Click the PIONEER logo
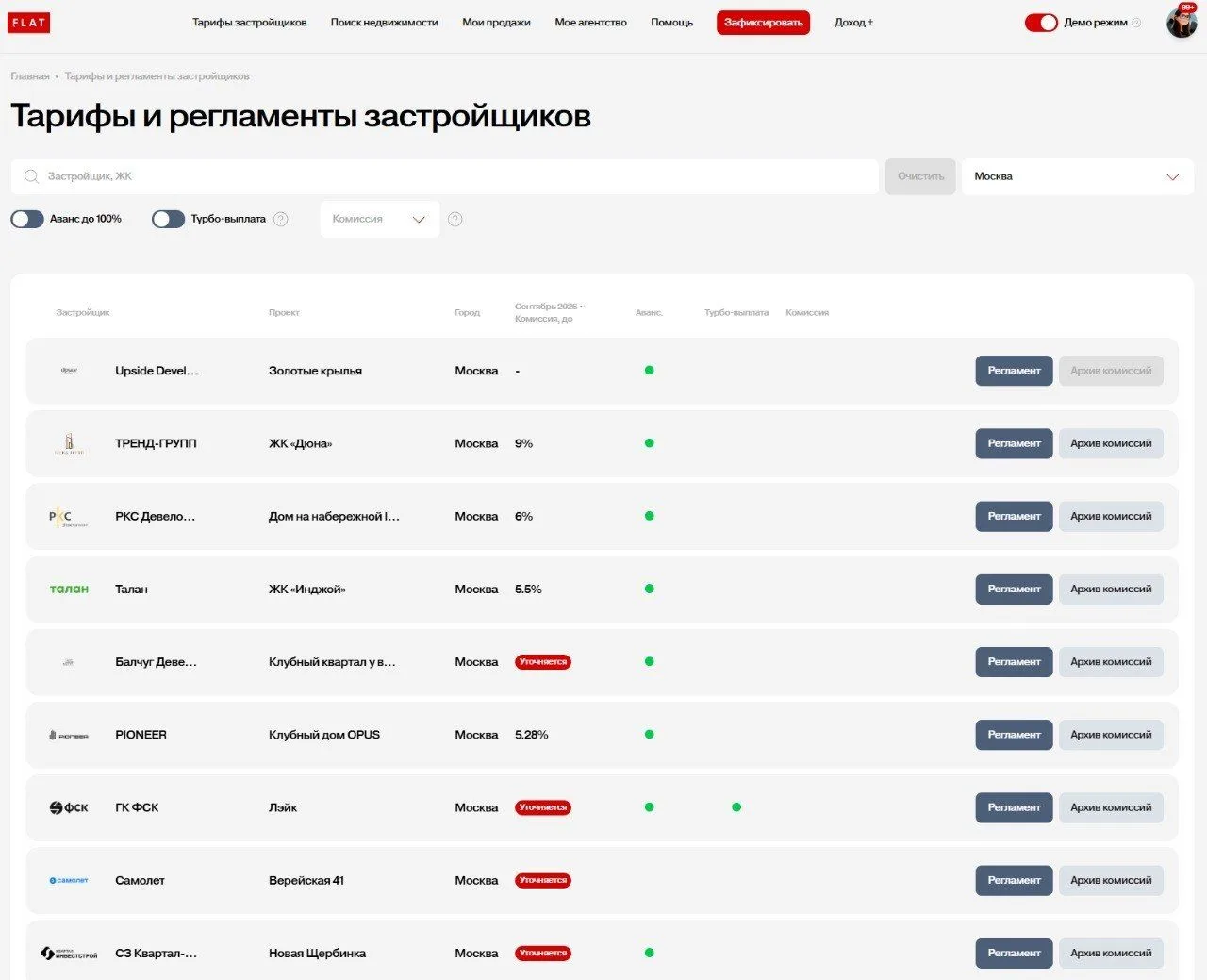 pyautogui.click(x=69, y=735)
